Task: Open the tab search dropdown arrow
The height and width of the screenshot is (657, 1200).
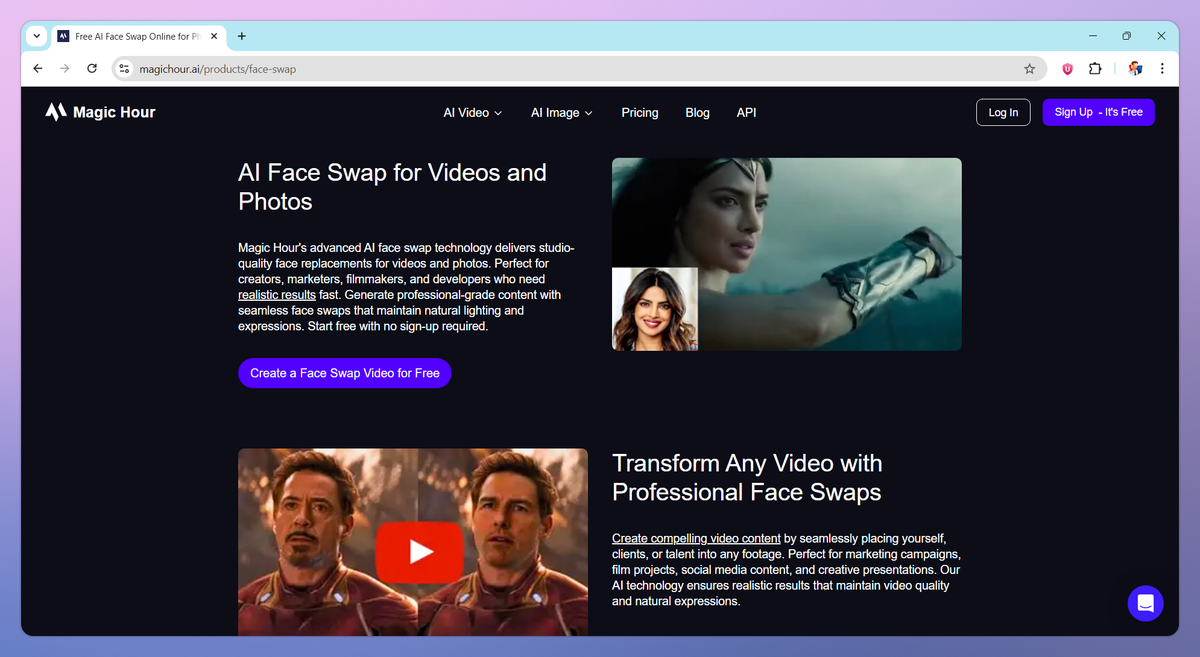Action: tap(37, 36)
